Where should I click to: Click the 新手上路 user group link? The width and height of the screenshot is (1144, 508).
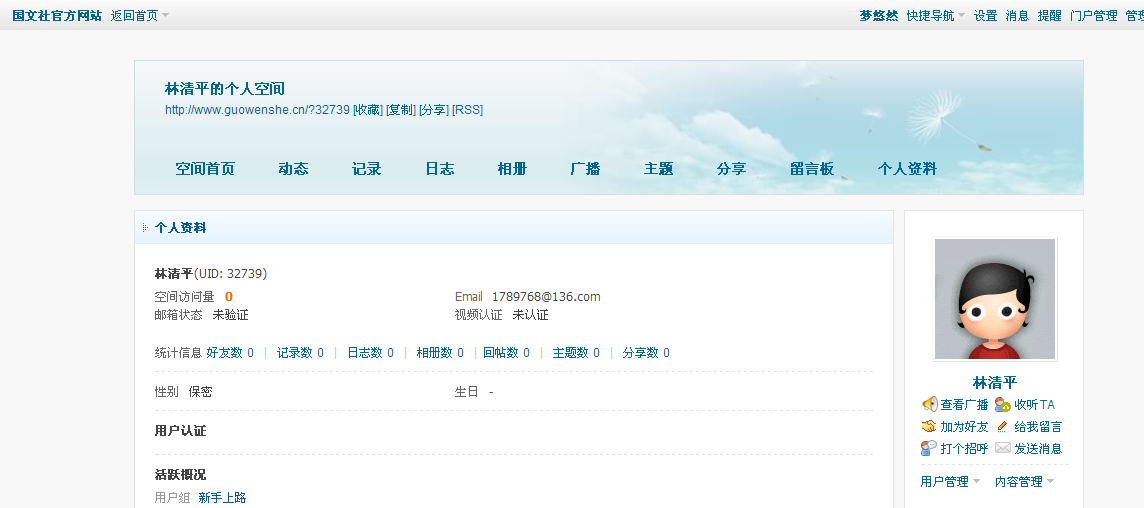click(223, 498)
